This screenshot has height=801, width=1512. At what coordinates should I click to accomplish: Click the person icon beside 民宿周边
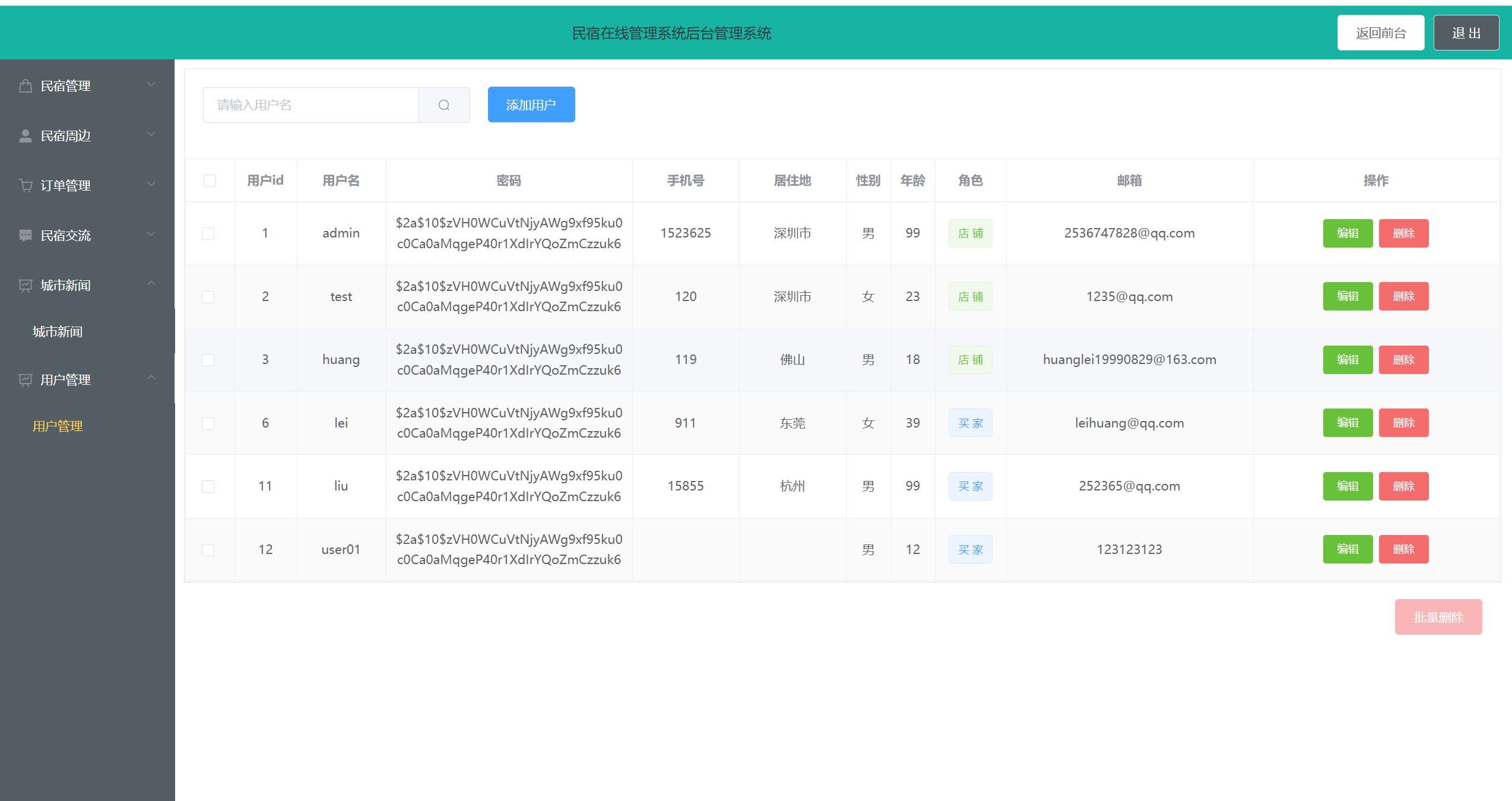click(26, 136)
